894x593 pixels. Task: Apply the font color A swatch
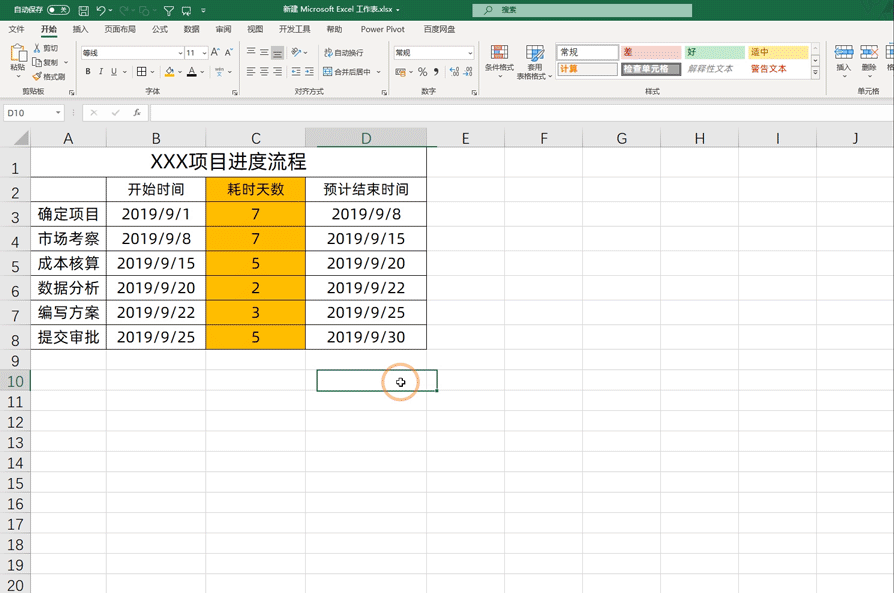(192, 71)
